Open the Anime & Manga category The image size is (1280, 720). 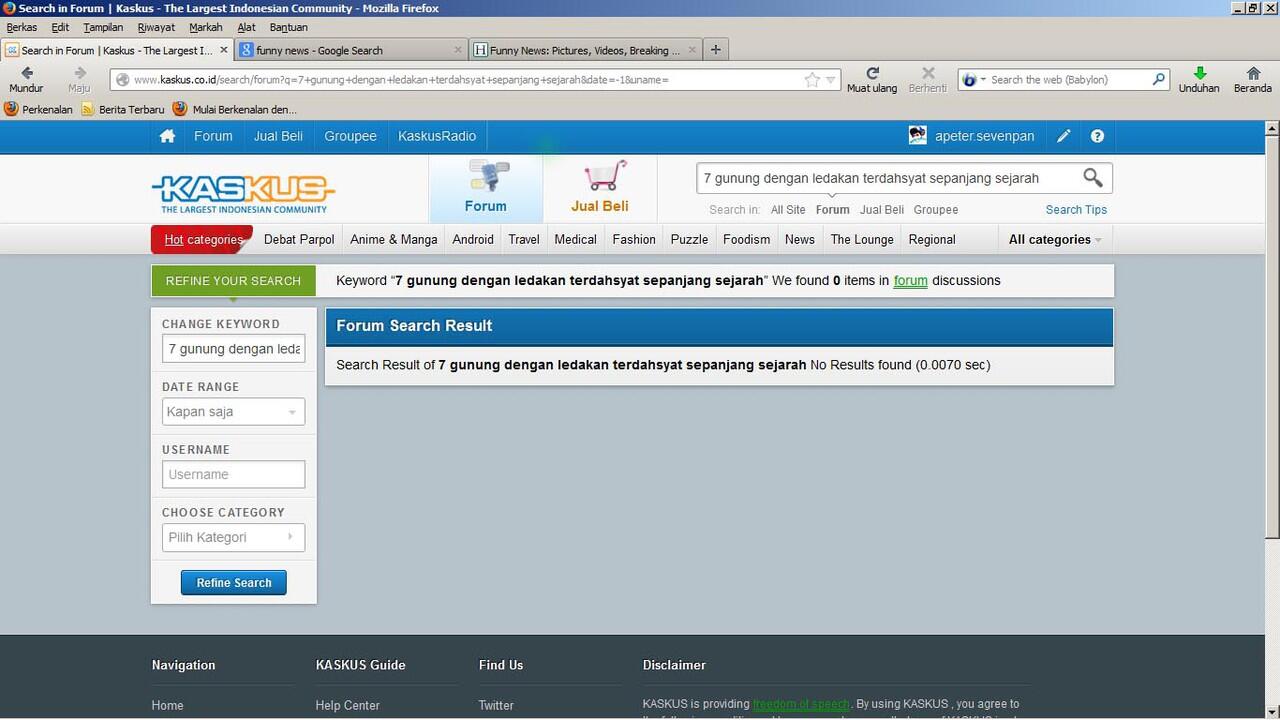pyautogui.click(x=394, y=240)
